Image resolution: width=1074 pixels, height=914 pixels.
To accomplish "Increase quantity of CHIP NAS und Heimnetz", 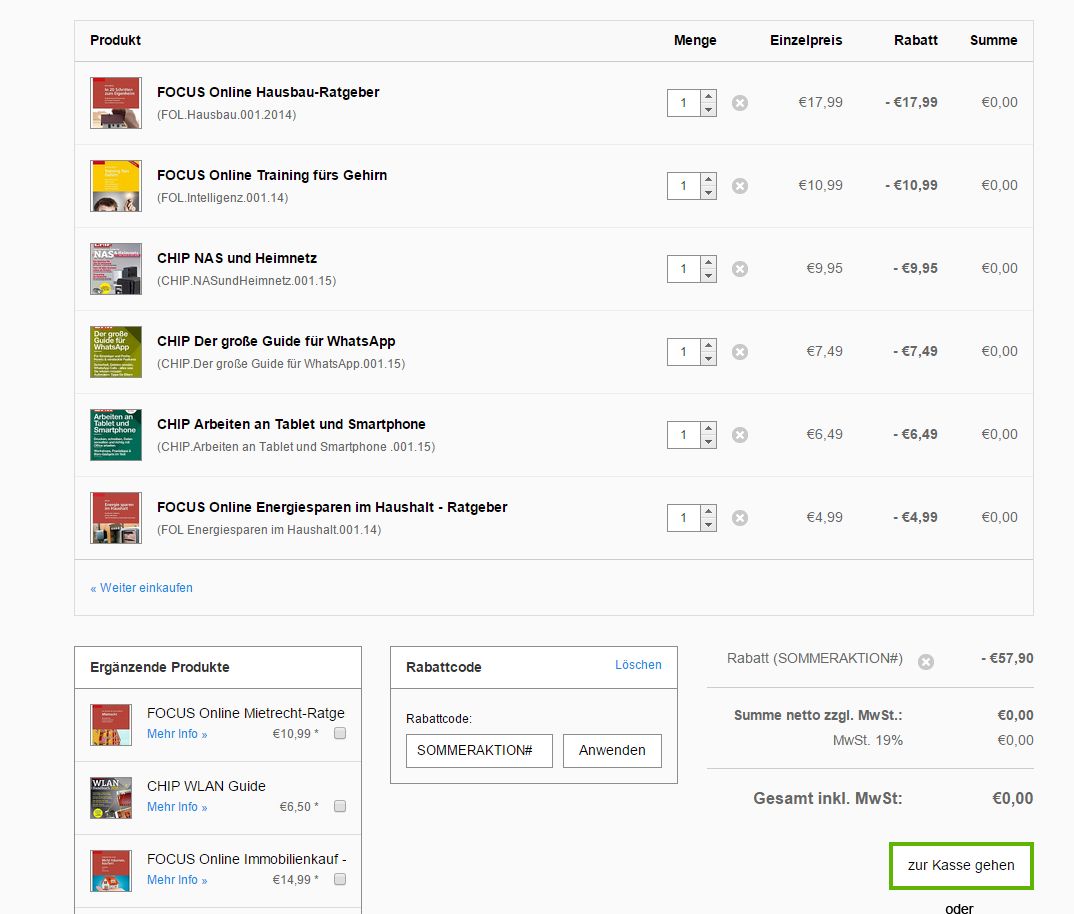I will tap(708, 262).
